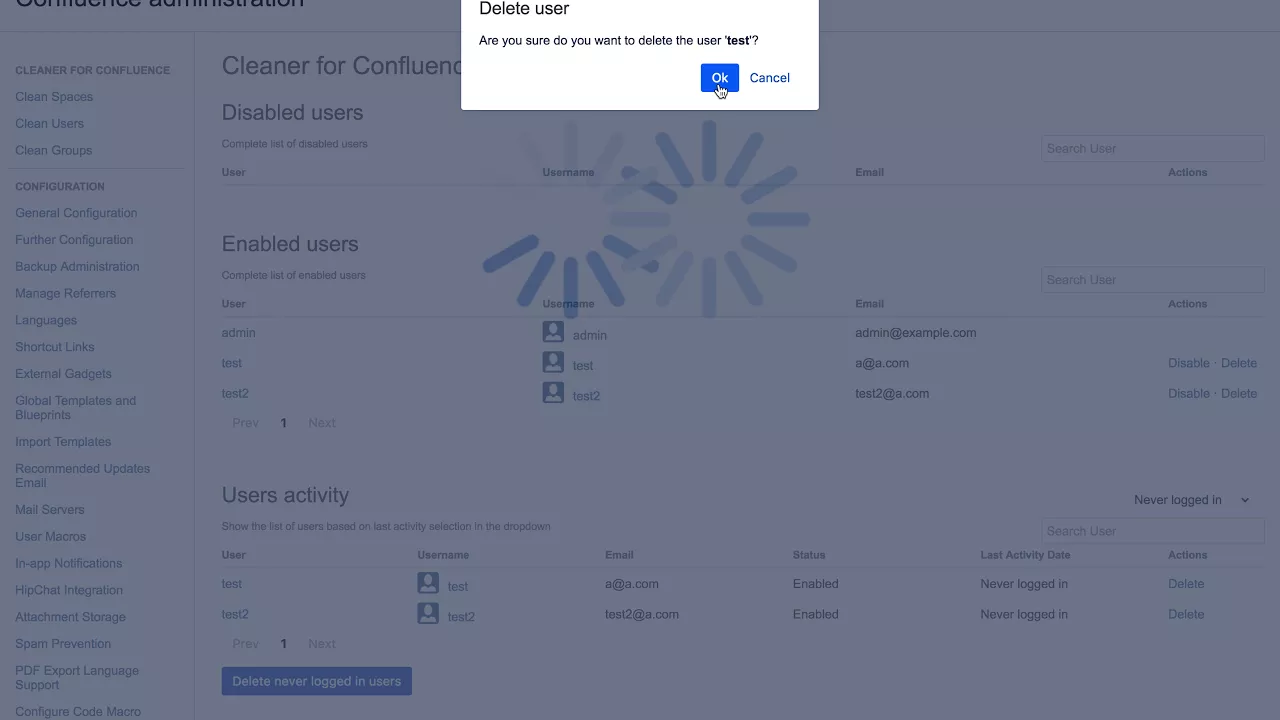Click Prev in Users activity pagination
Image resolution: width=1280 pixels, height=720 pixels.
point(245,644)
